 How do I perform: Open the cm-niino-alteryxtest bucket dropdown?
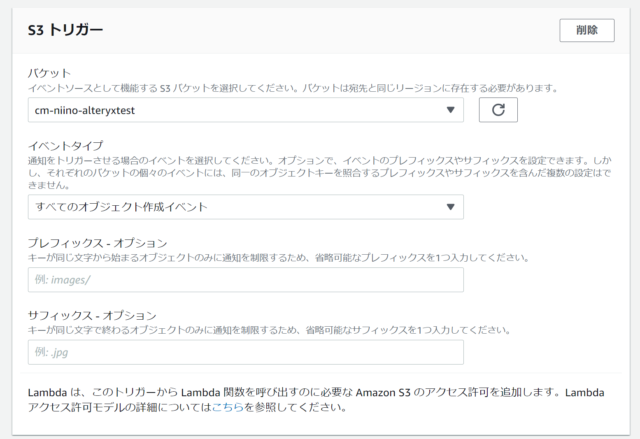click(246, 110)
